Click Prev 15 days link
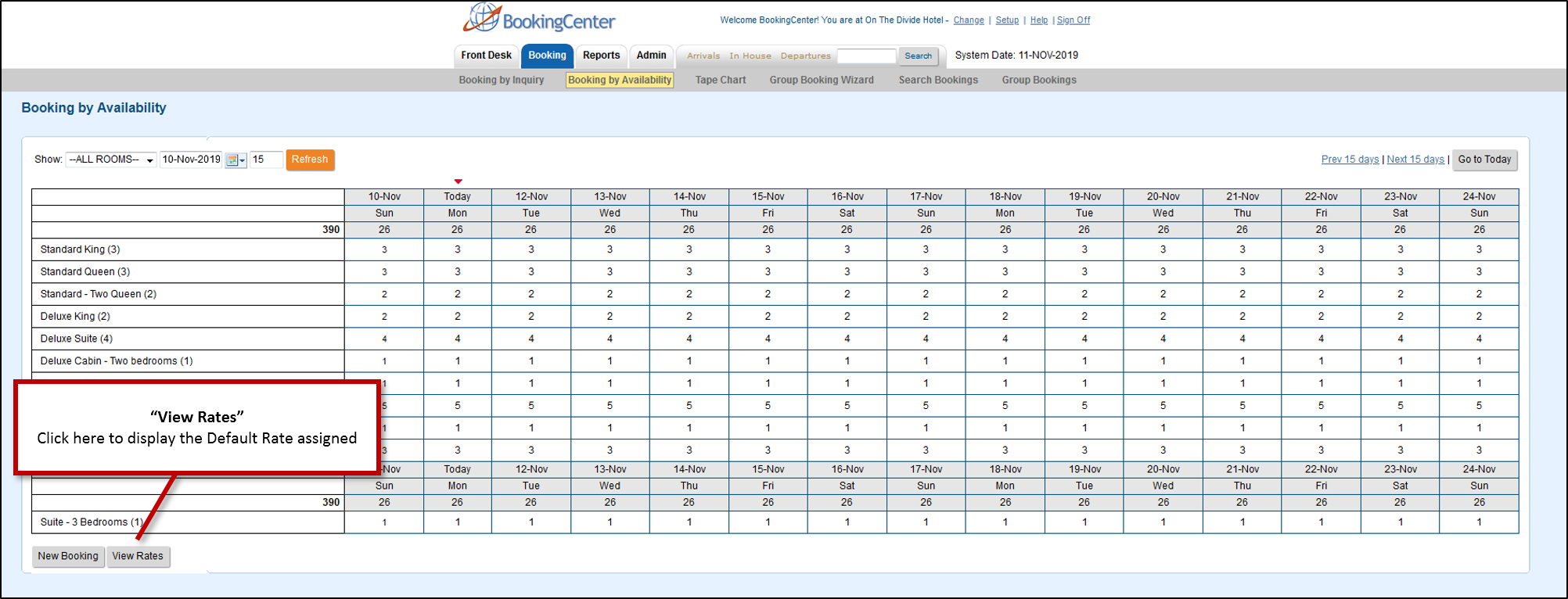 [x=1350, y=160]
